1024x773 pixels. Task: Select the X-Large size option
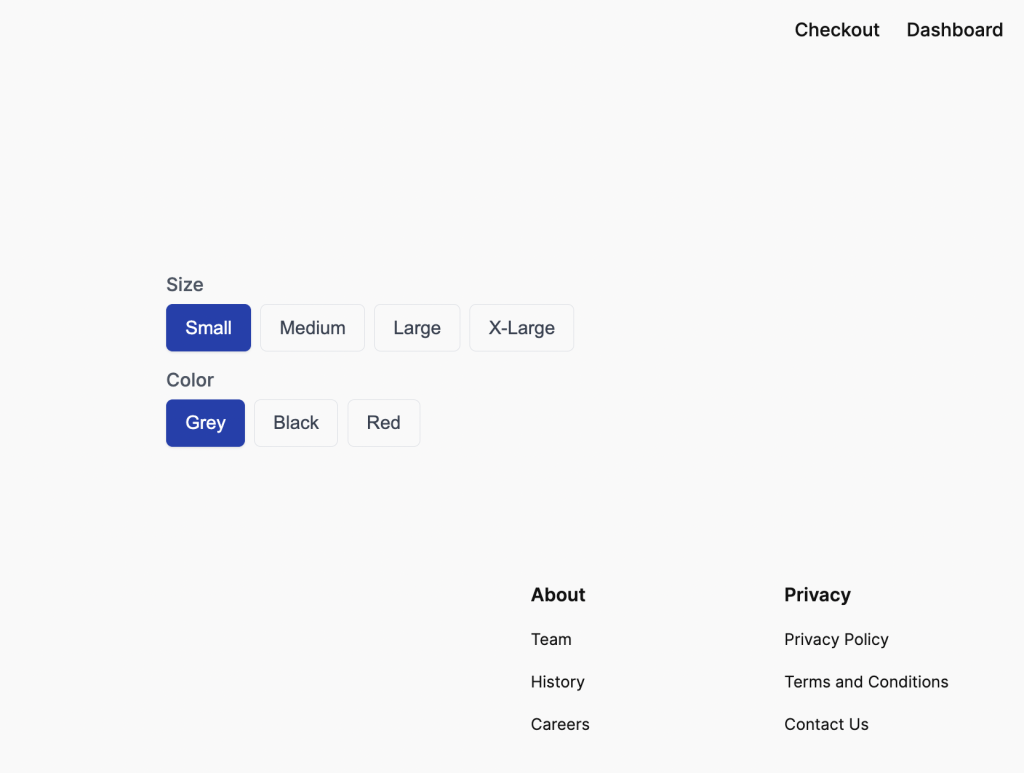tap(521, 328)
